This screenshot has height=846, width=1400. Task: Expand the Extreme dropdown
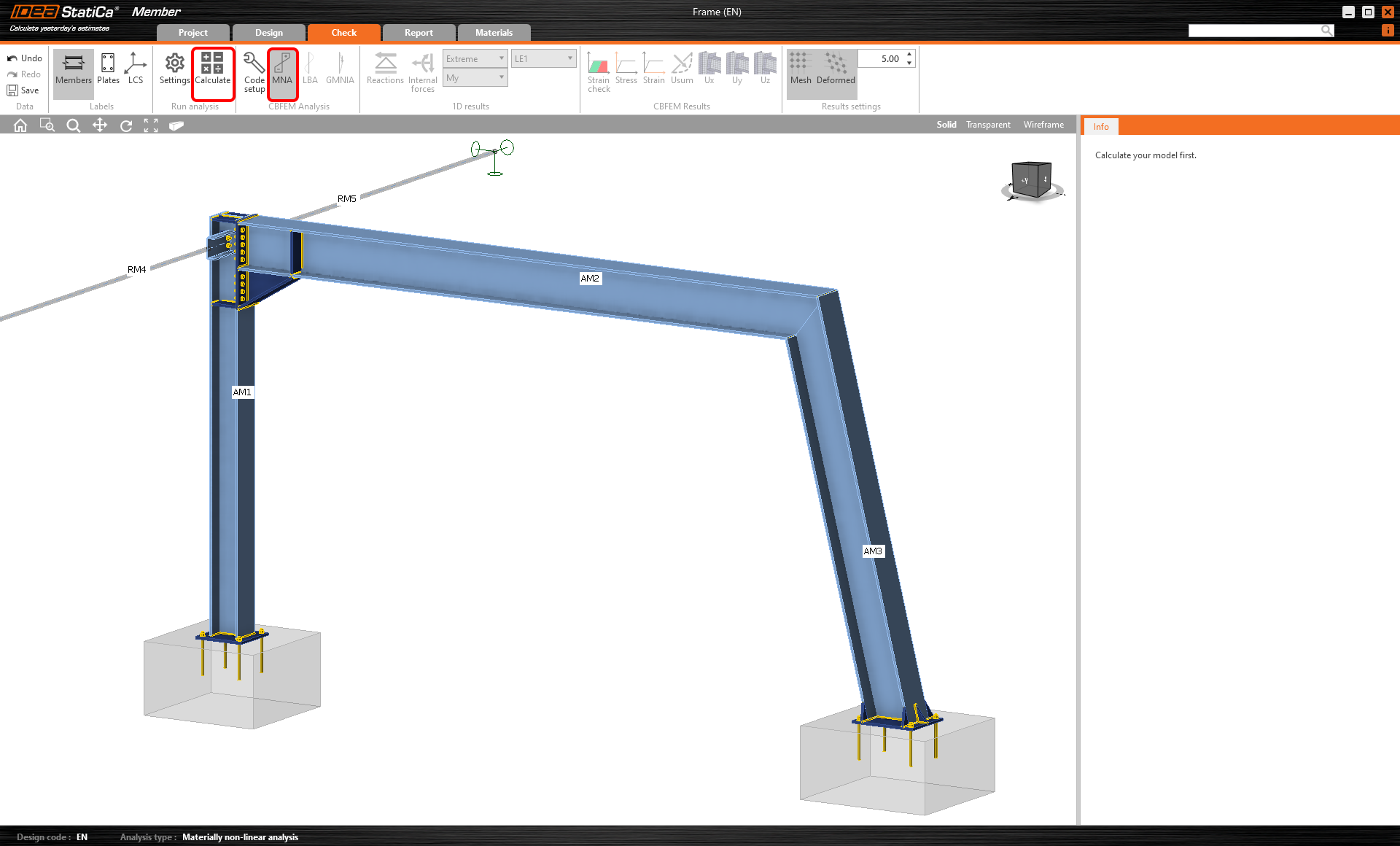[x=475, y=58]
